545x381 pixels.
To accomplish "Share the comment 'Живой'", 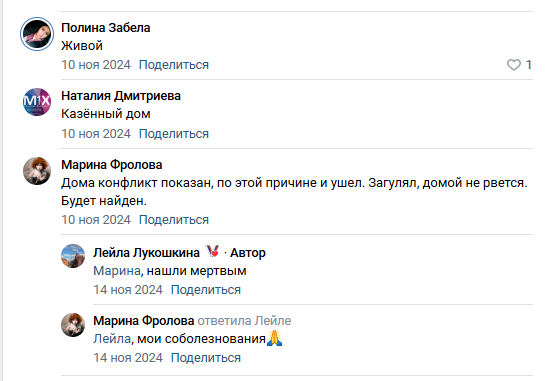I will coord(174,65).
